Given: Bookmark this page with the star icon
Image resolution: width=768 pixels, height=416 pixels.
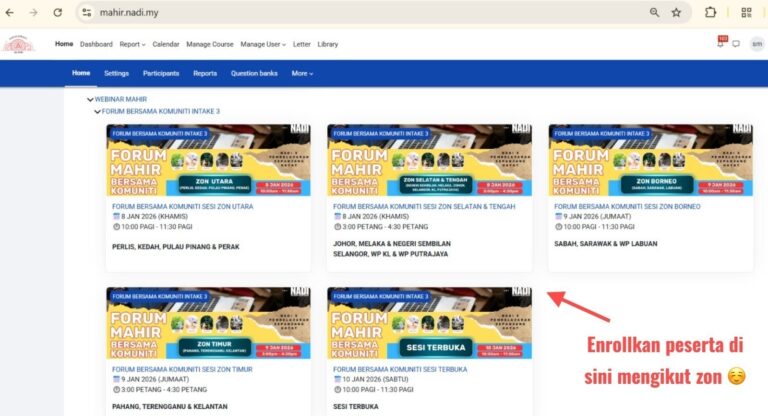Looking at the screenshot, I should coord(677,12).
